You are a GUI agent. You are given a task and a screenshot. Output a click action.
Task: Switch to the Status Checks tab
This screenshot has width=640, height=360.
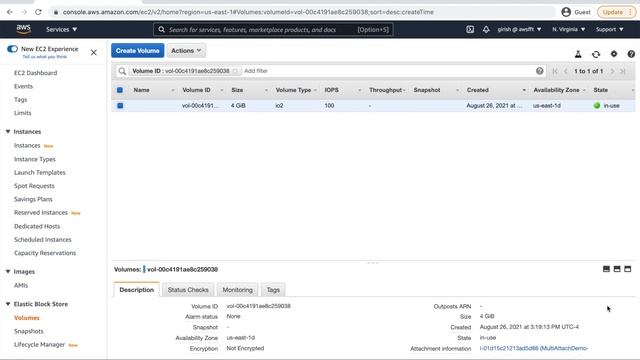tap(188, 289)
